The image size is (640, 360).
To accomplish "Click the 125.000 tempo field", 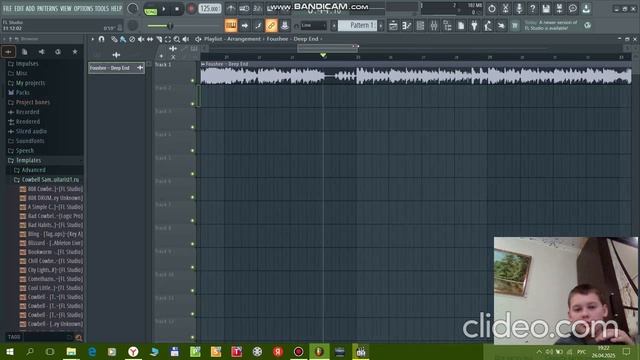I will (210, 9).
